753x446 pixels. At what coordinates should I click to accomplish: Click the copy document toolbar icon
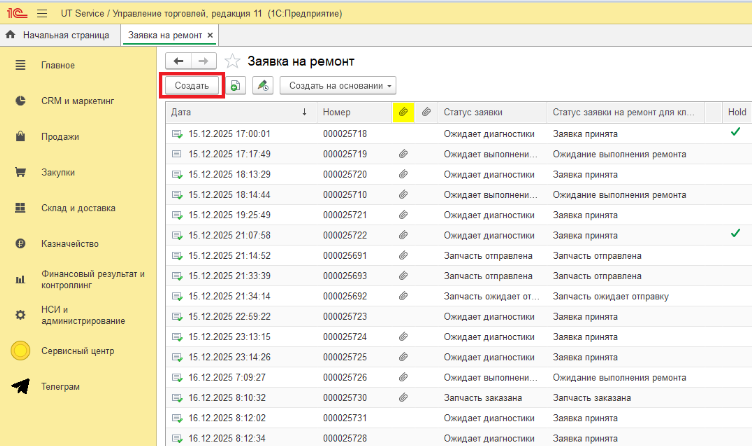point(235,86)
